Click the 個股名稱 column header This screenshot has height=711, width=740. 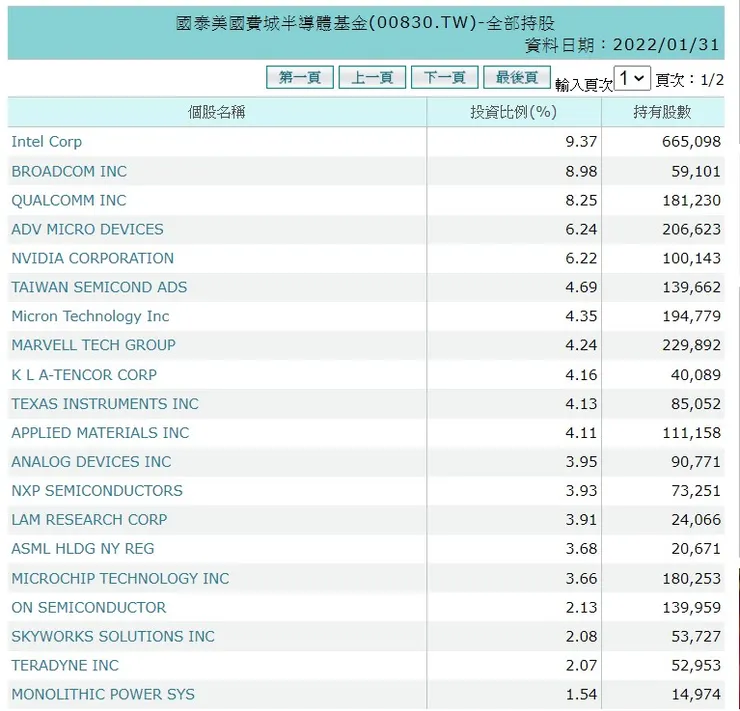pos(217,112)
